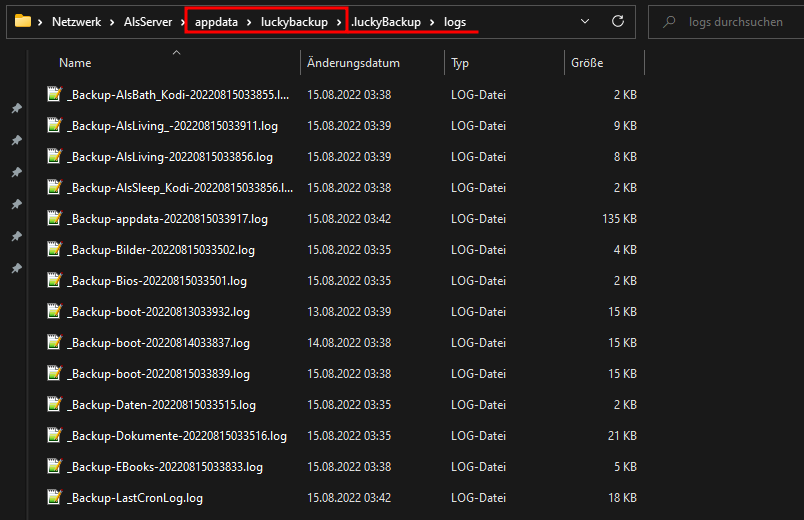Navigate to luckybackup breadcrumb segment
Image resolution: width=804 pixels, height=520 pixels.
click(x=294, y=22)
